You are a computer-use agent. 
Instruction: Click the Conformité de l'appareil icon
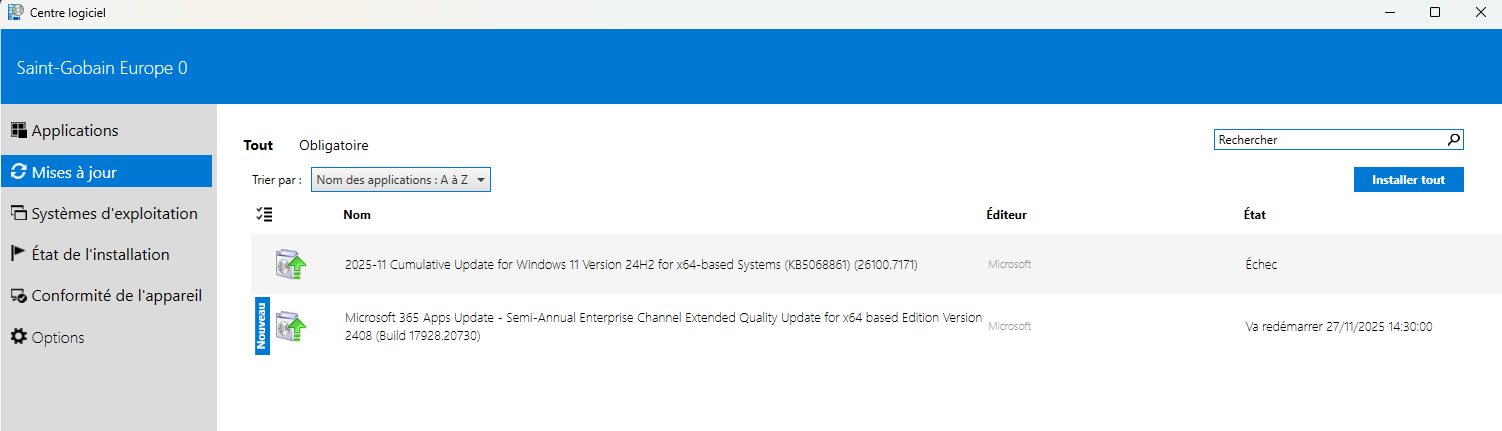point(18,296)
